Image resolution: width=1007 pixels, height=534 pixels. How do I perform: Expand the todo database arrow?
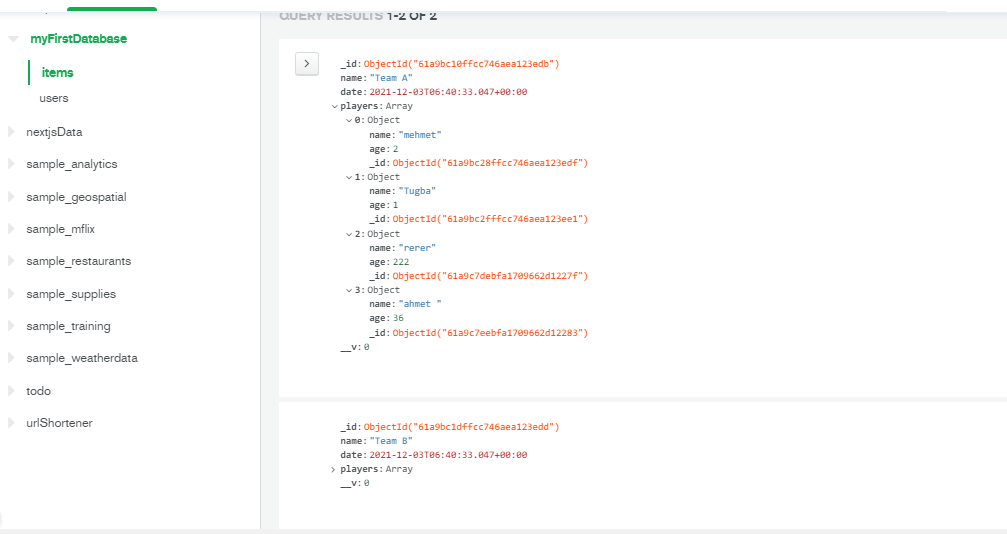11,391
